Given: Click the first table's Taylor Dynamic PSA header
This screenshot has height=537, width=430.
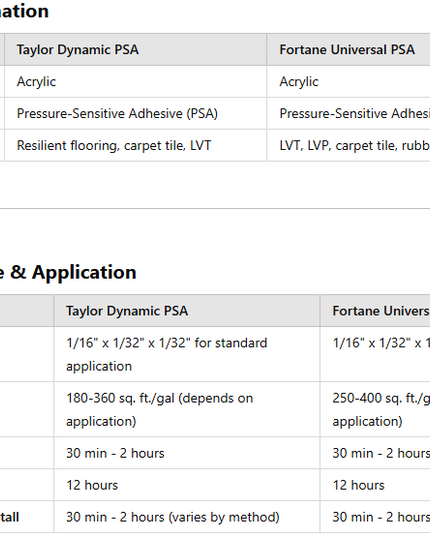Looking at the screenshot, I should 136,50.
